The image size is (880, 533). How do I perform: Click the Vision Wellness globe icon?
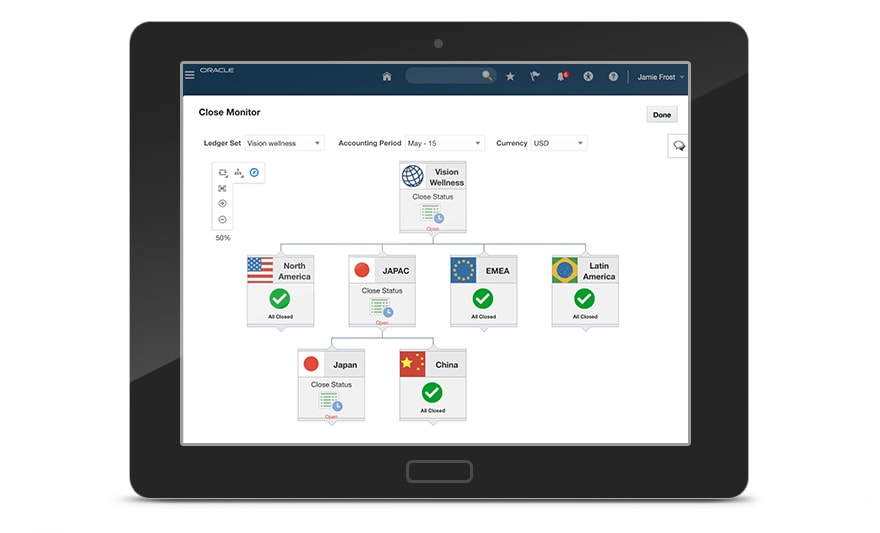click(x=412, y=176)
